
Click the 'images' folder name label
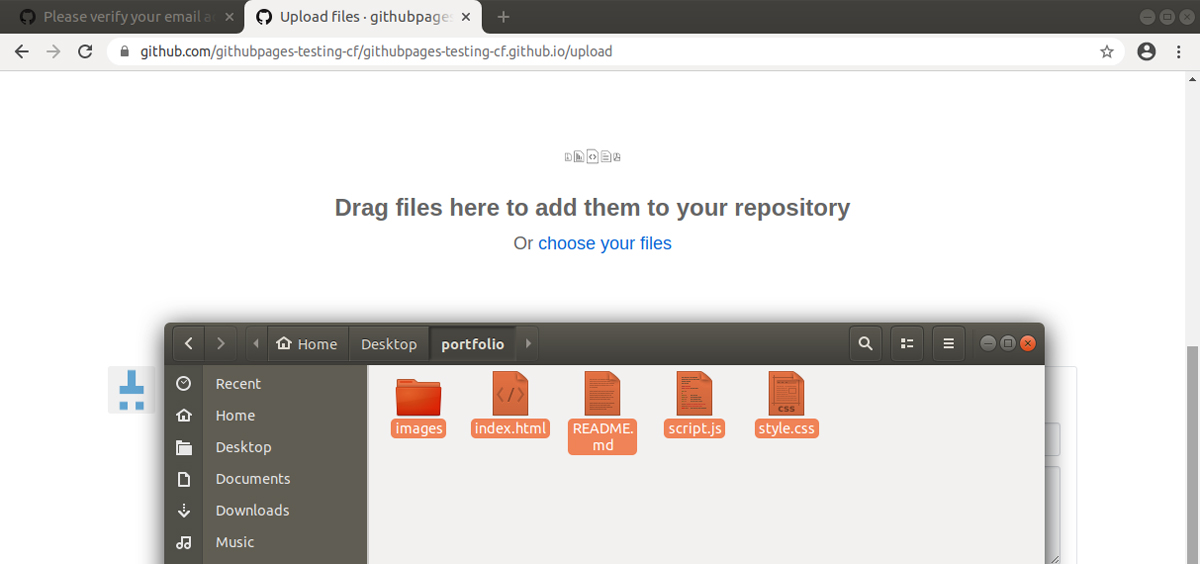click(x=419, y=429)
